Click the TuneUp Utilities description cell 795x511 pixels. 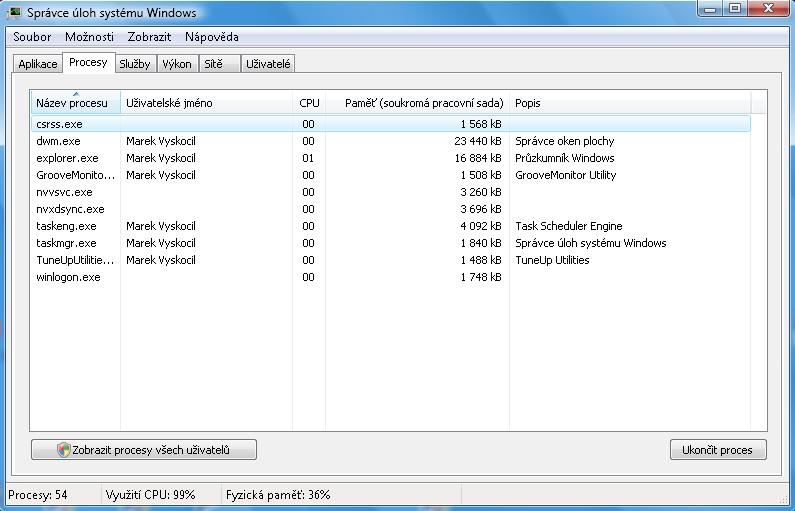(552, 260)
